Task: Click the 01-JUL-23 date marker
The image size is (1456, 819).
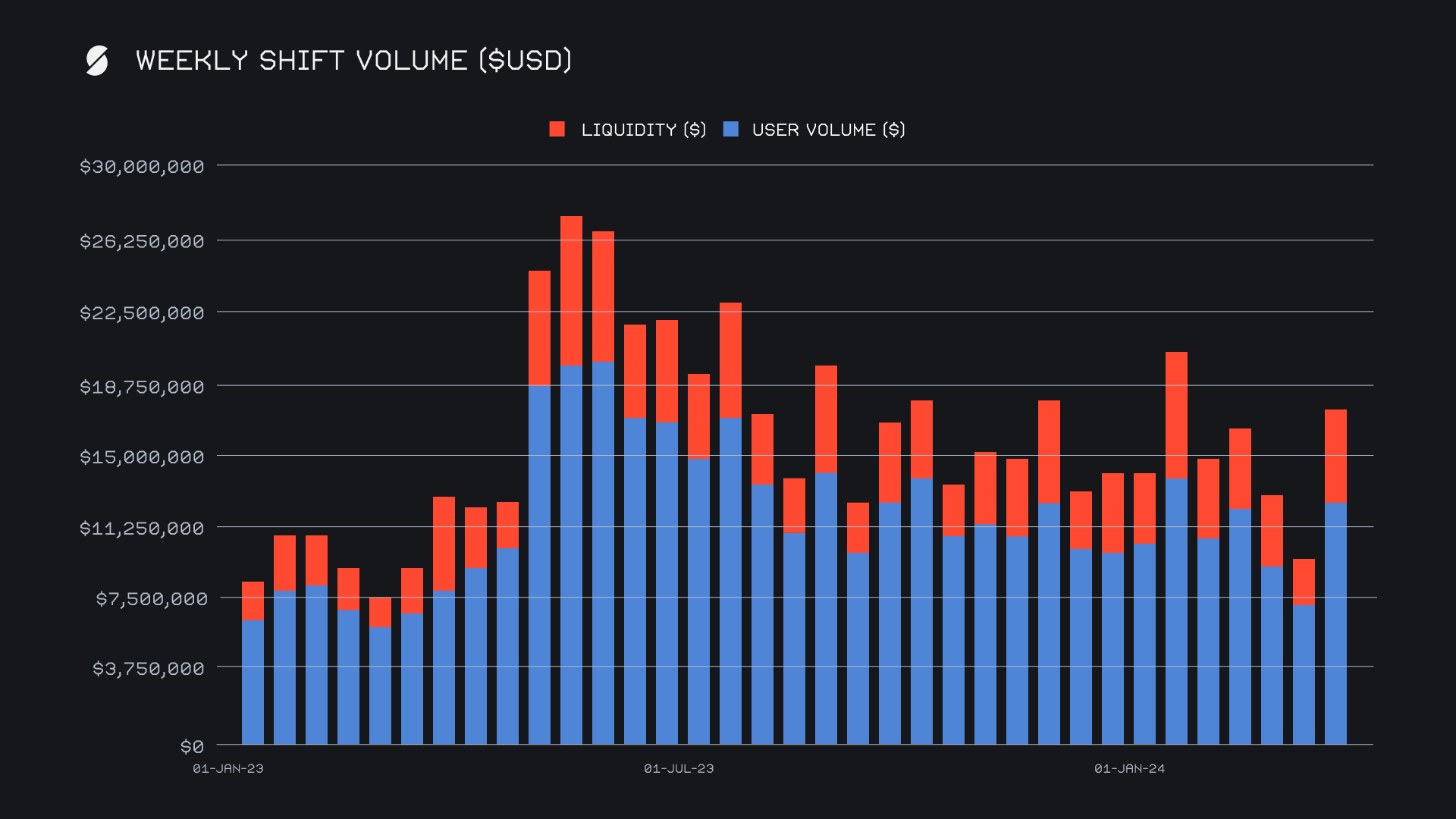Action: (679, 768)
